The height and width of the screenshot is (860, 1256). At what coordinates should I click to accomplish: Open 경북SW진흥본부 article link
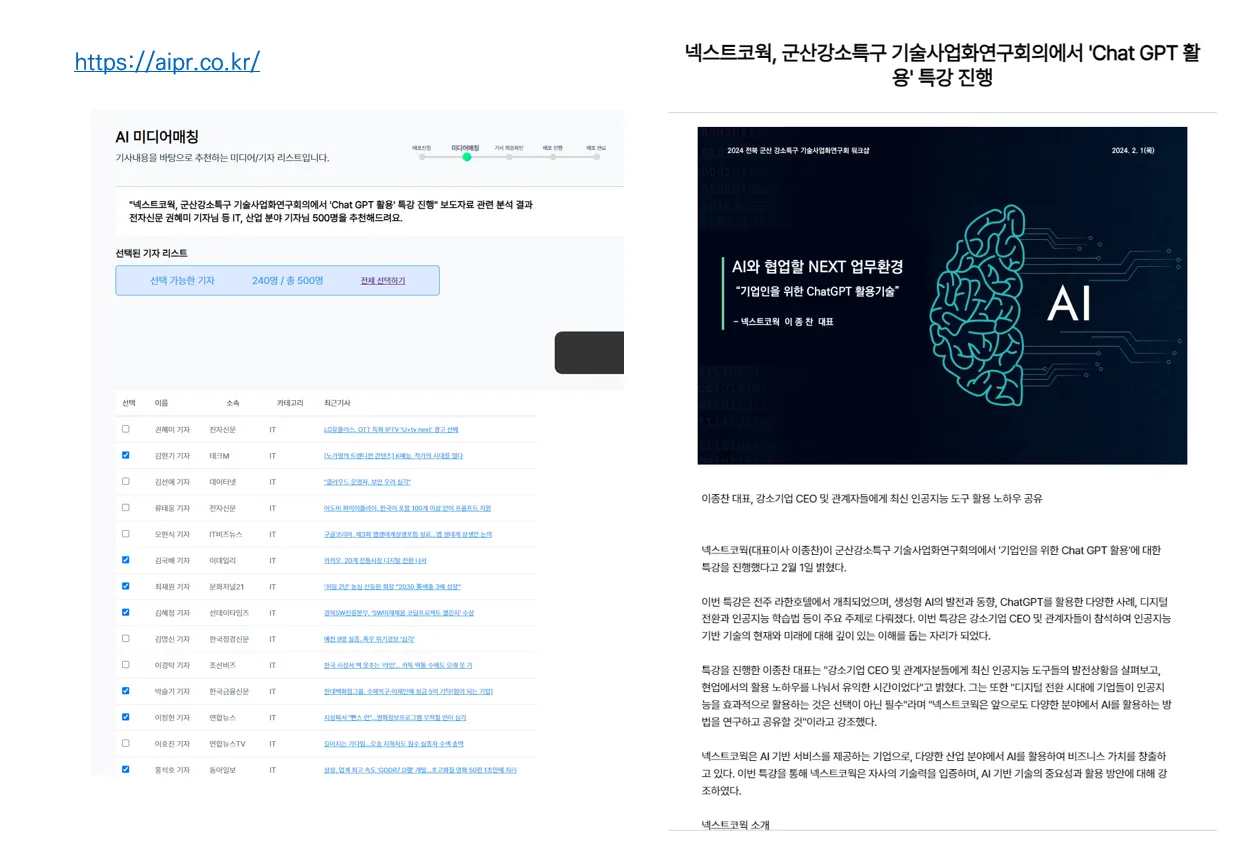[x=398, y=612]
